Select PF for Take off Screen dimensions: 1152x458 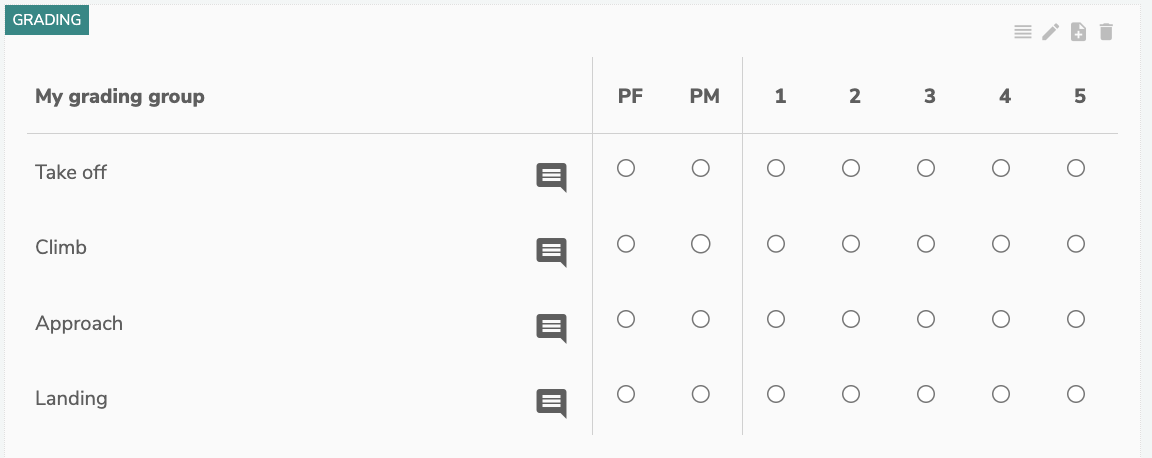626,168
